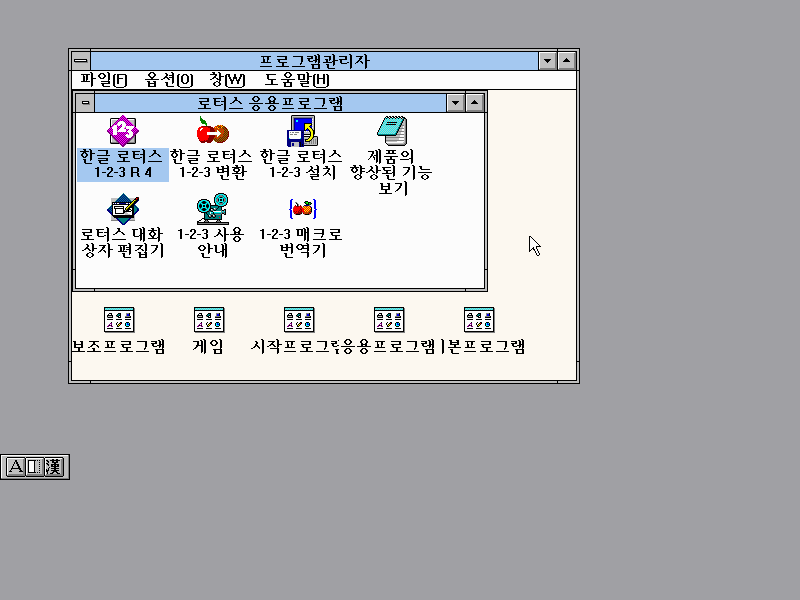Select the 로터스 대화 상자 편집기 icon

(x=123, y=209)
